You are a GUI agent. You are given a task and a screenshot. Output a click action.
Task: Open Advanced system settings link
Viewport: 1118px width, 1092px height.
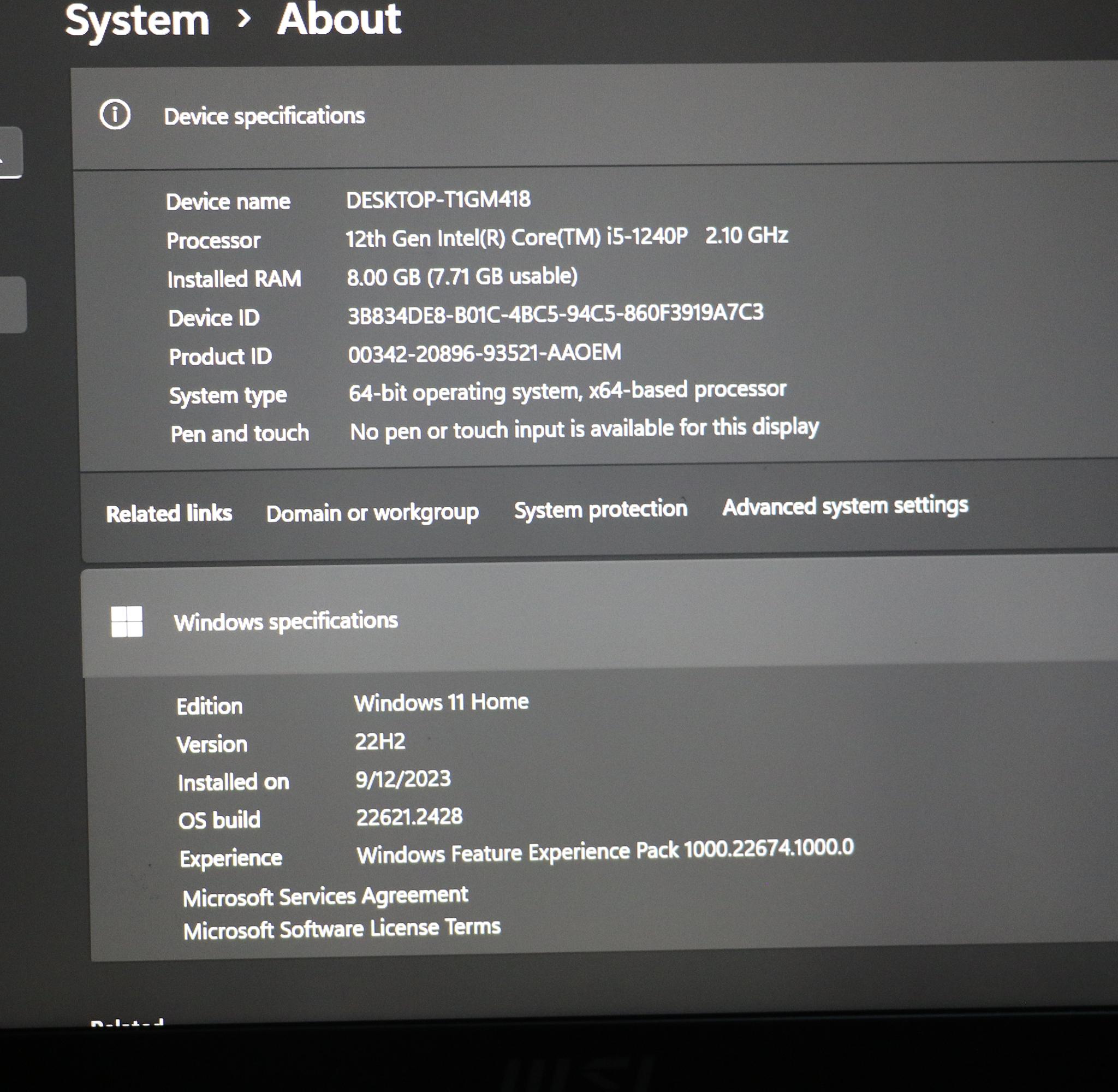(845, 507)
